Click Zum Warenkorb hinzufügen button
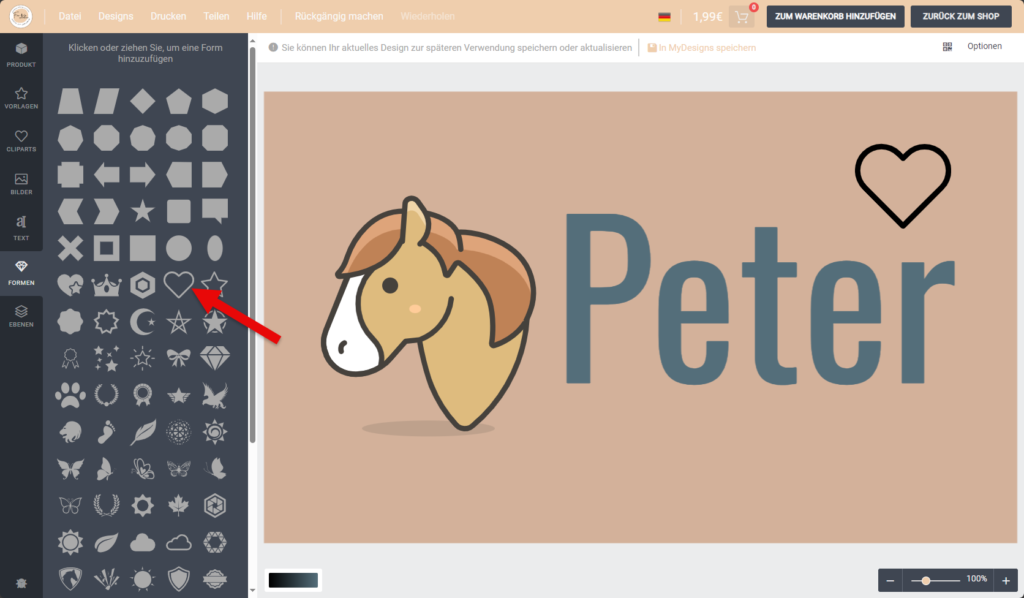Image resolution: width=1024 pixels, height=598 pixels. coord(836,17)
